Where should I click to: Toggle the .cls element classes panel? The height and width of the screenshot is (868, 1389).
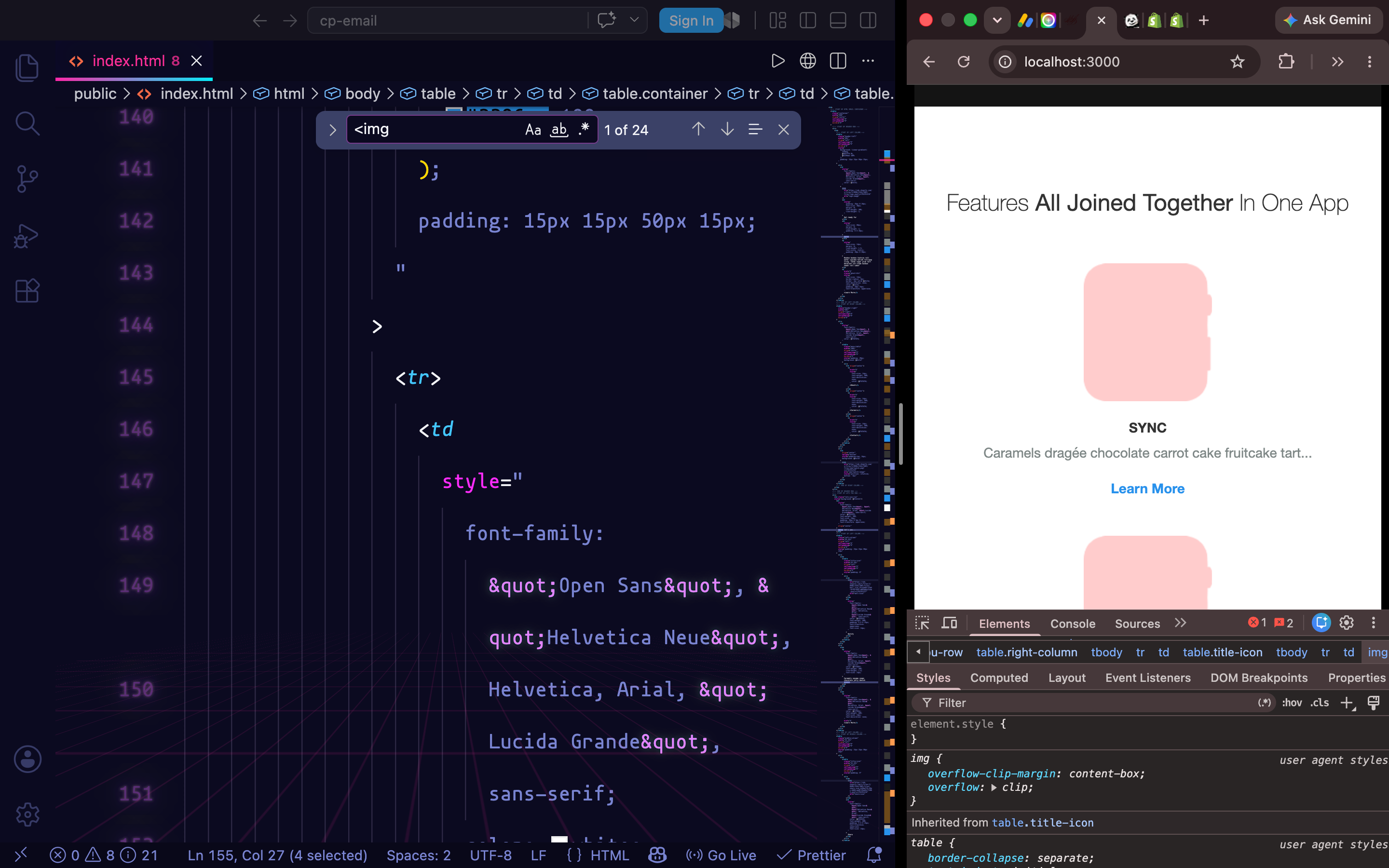1320,703
